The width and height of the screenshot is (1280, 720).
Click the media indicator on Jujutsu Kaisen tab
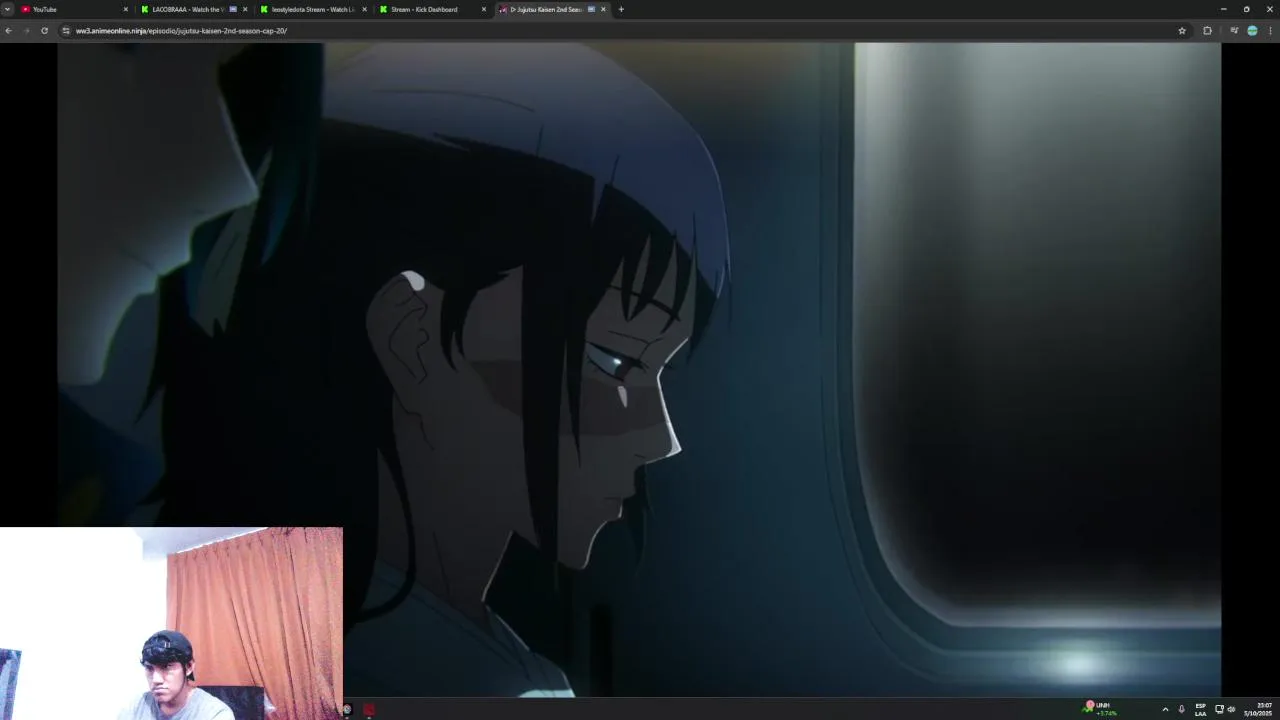591,9
